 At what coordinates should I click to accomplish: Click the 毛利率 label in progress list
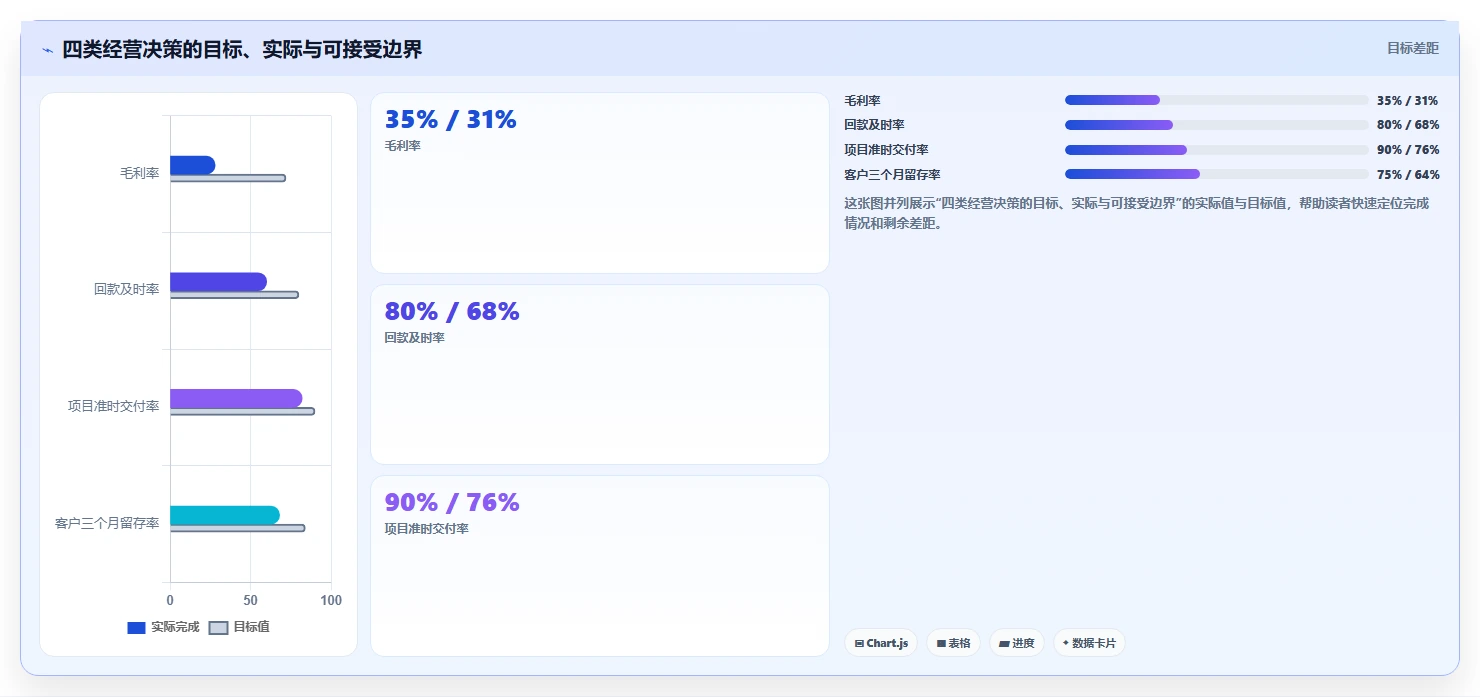click(862, 101)
